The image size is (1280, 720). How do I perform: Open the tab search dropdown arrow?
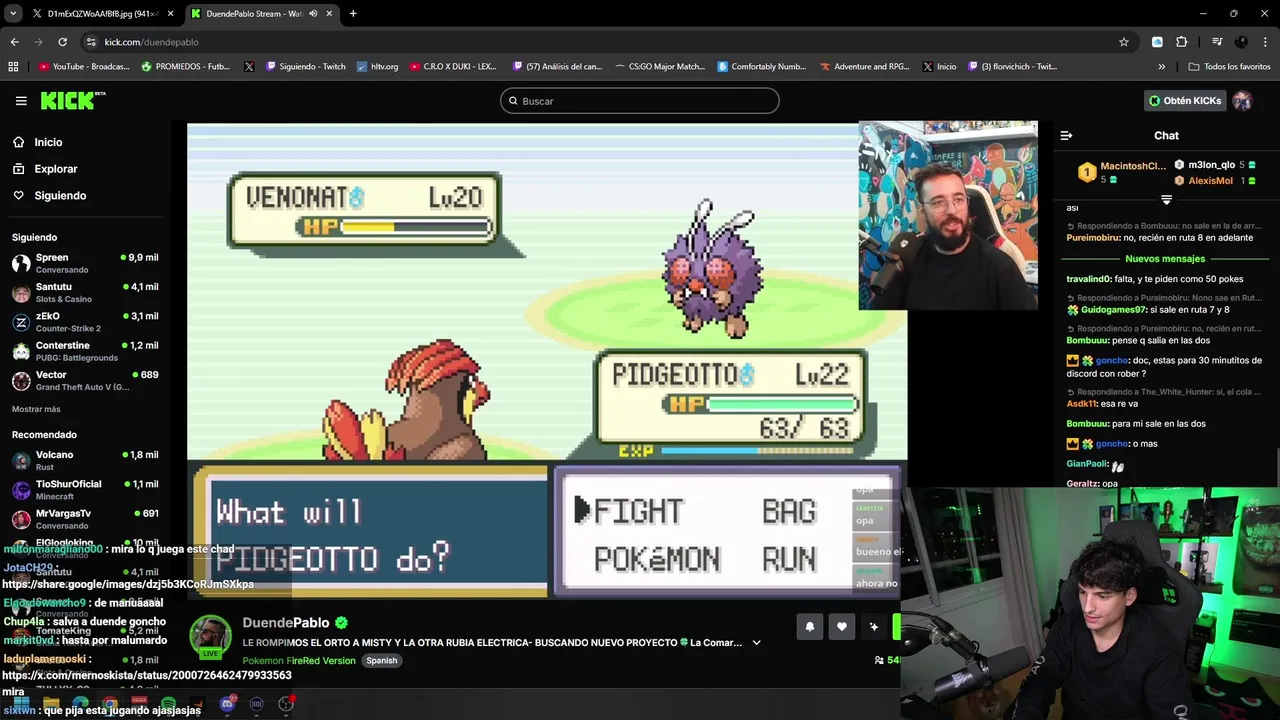click(x=13, y=14)
